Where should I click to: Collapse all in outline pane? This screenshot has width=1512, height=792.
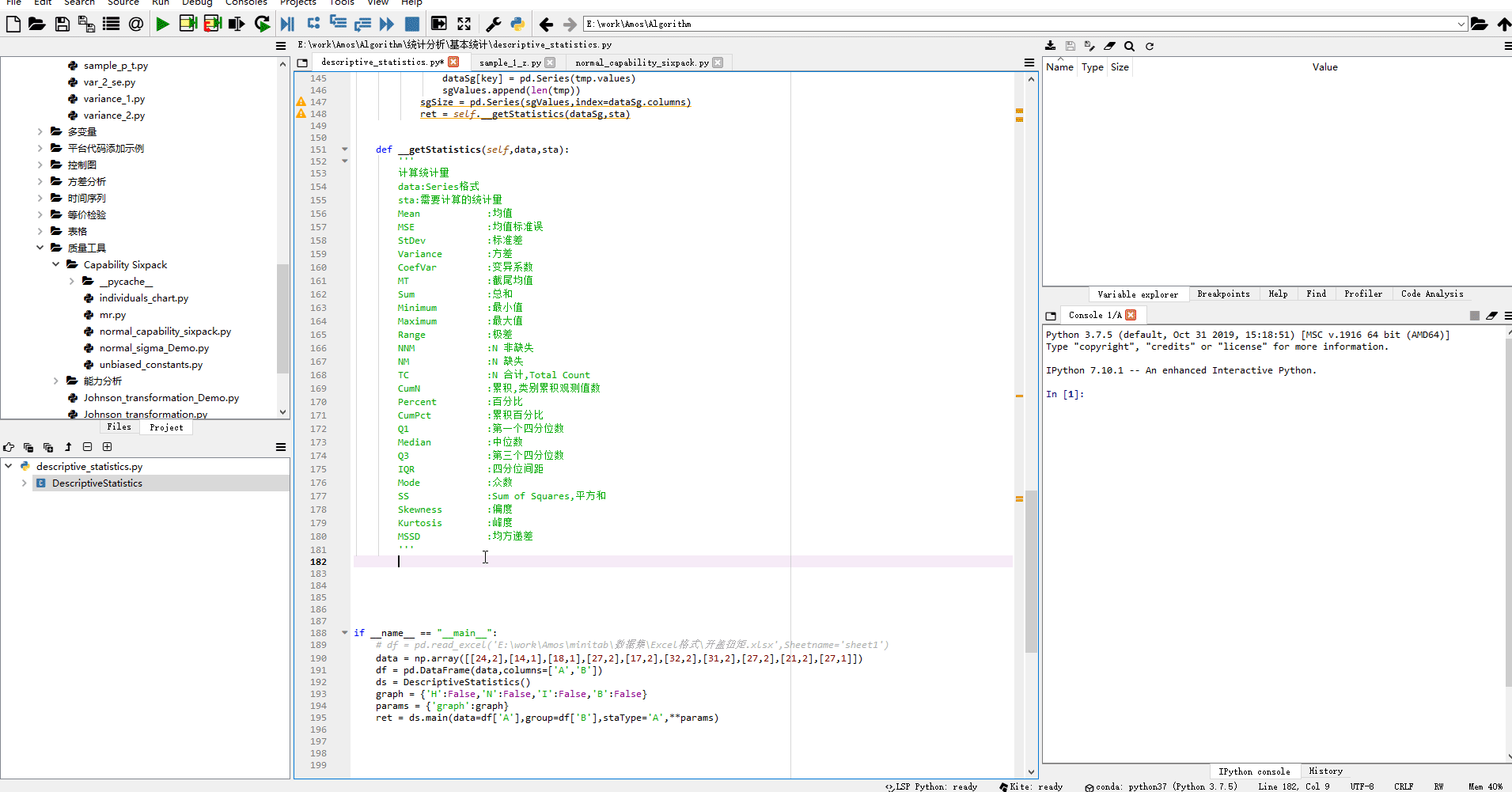(28, 447)
